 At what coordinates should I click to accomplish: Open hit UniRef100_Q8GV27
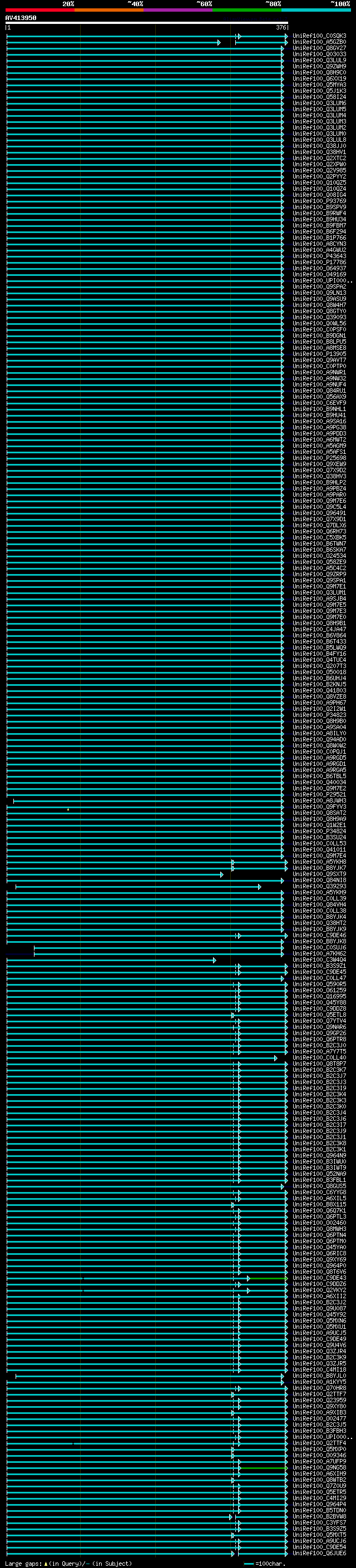click(x=319, y=48)
